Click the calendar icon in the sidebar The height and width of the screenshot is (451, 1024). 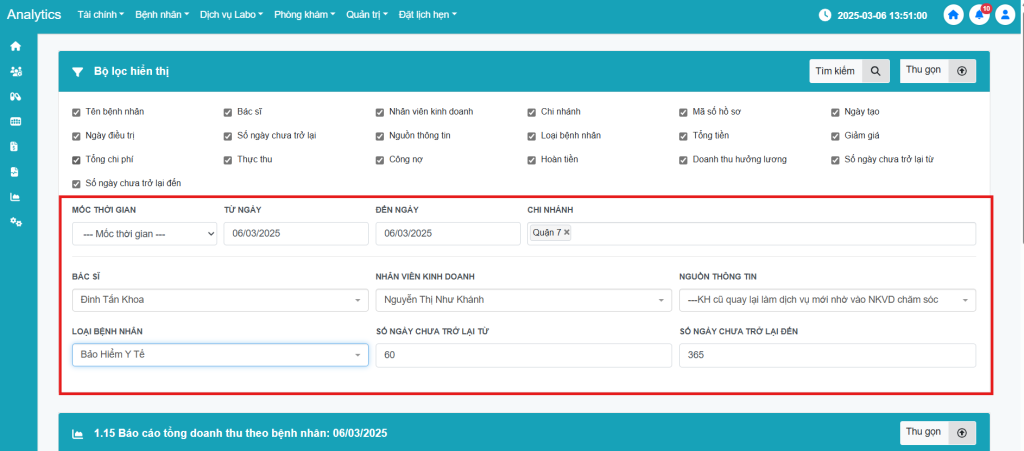pyautogui.click(x=15, y=122)
